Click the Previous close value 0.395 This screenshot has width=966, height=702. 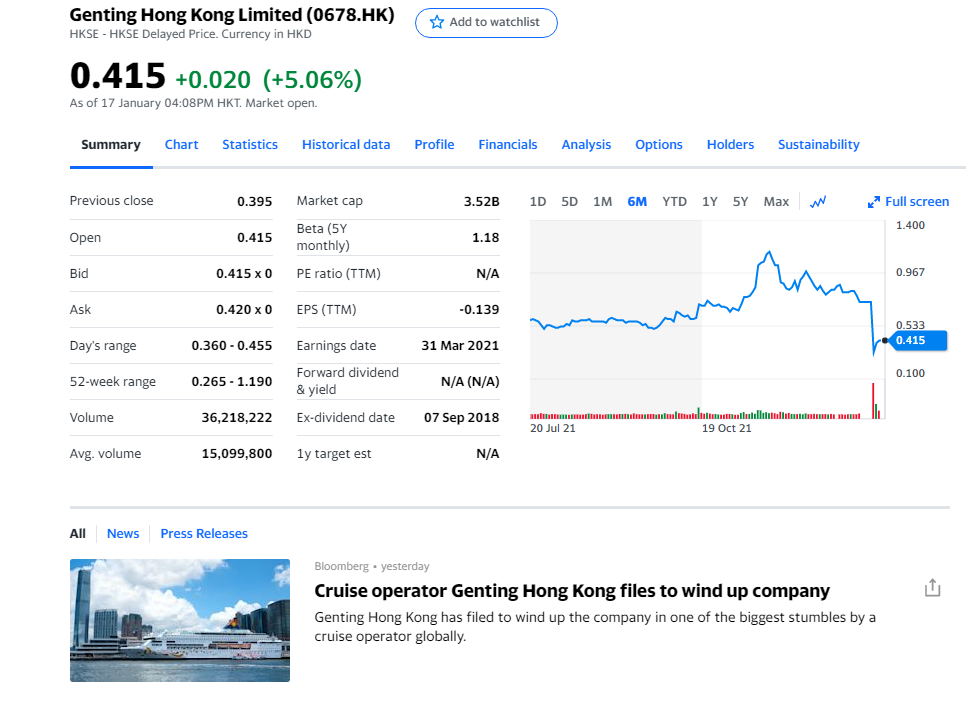tap(254, 201)
